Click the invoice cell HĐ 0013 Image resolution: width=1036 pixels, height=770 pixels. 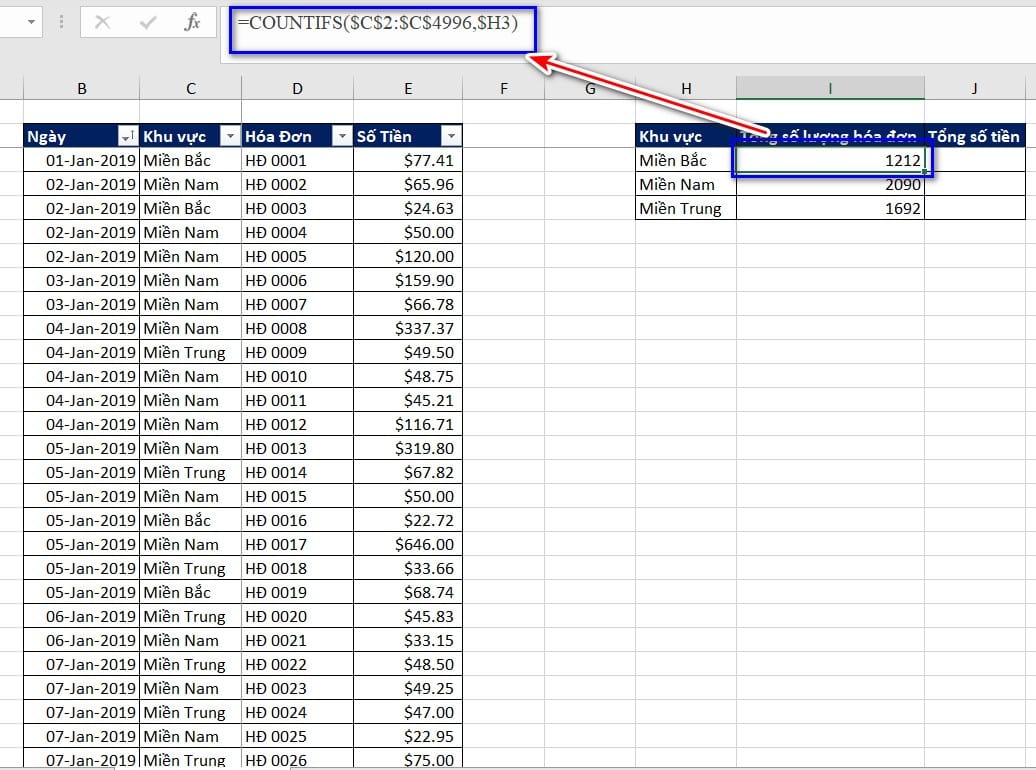(297, 448)
